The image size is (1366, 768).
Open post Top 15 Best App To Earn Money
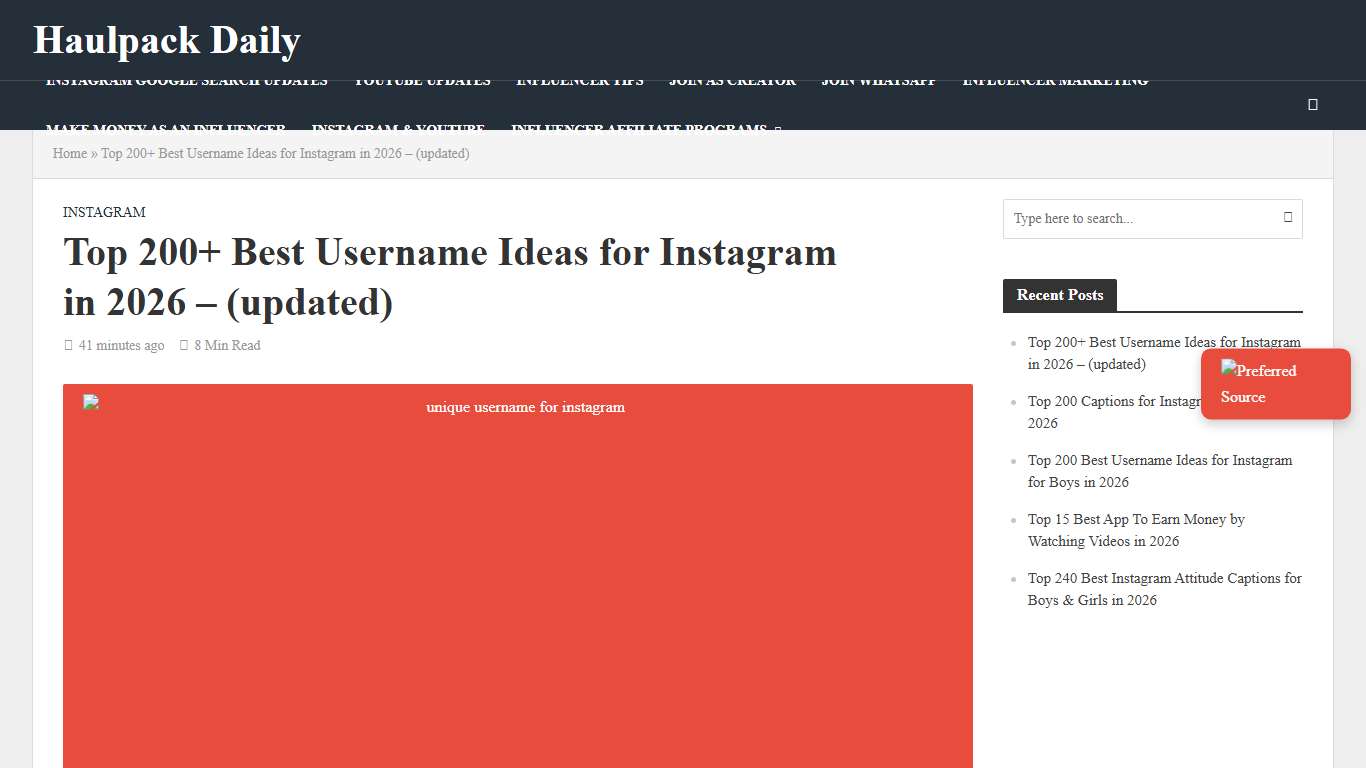pyautogui.click(x=1136, y=519)
